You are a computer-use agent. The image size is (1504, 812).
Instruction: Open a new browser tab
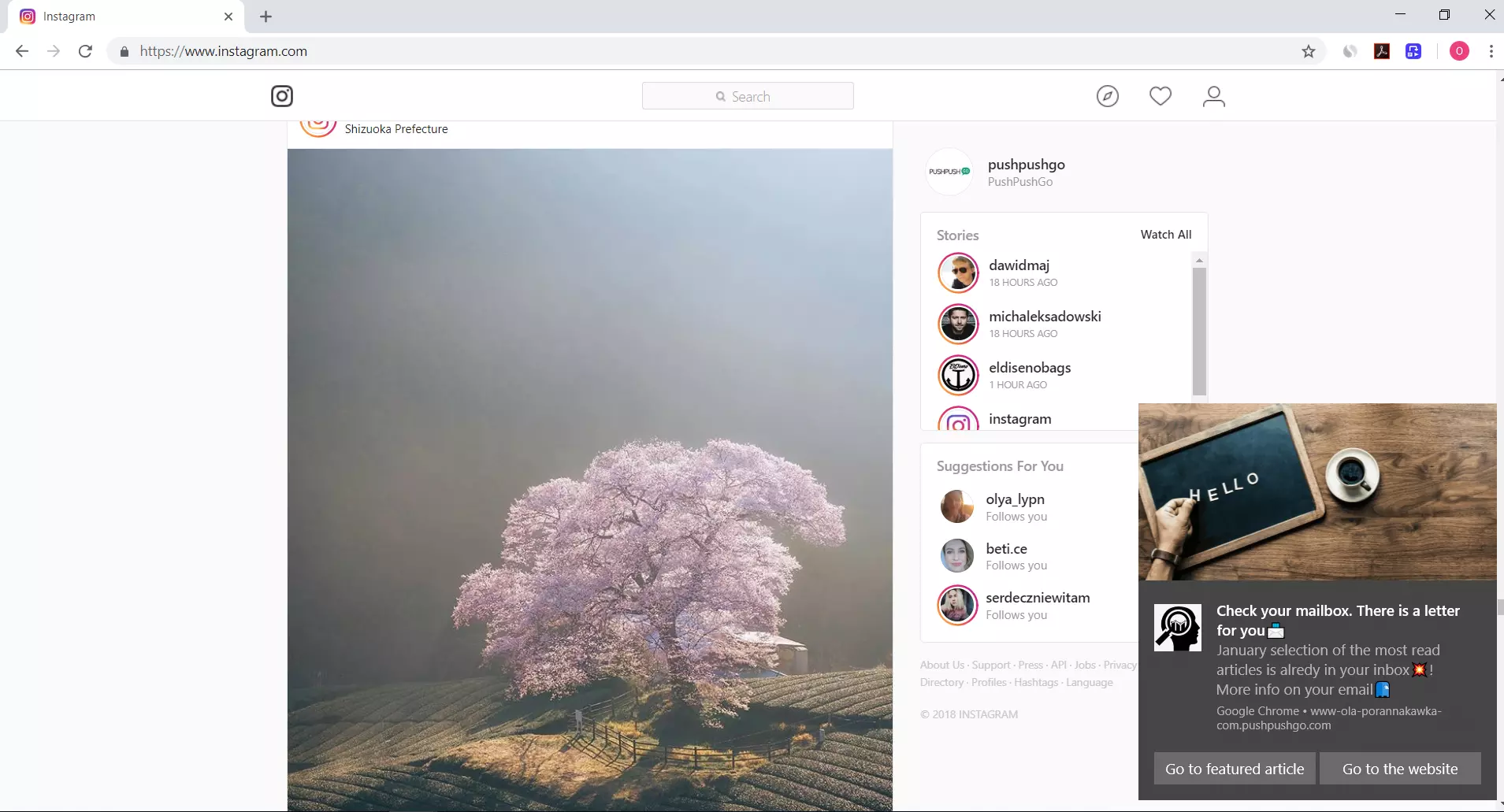pos(266,17)
